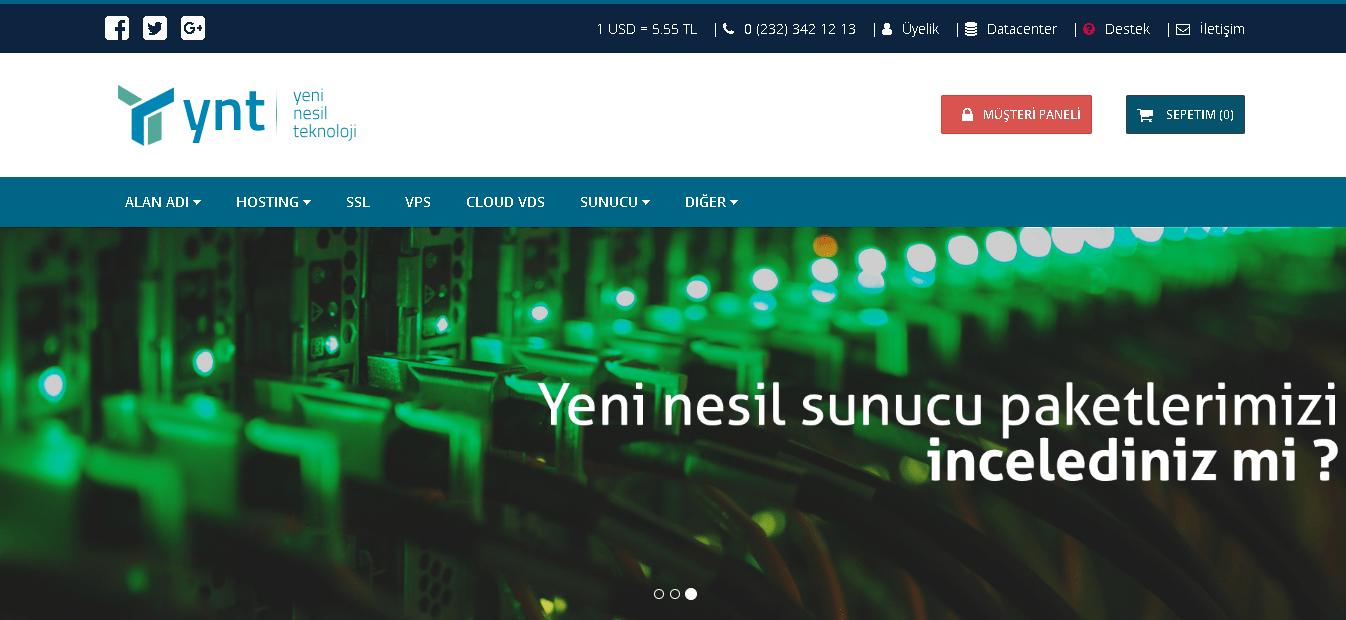Go to the VPS menu item
The image size is (1346, 620).
[418, 202]
